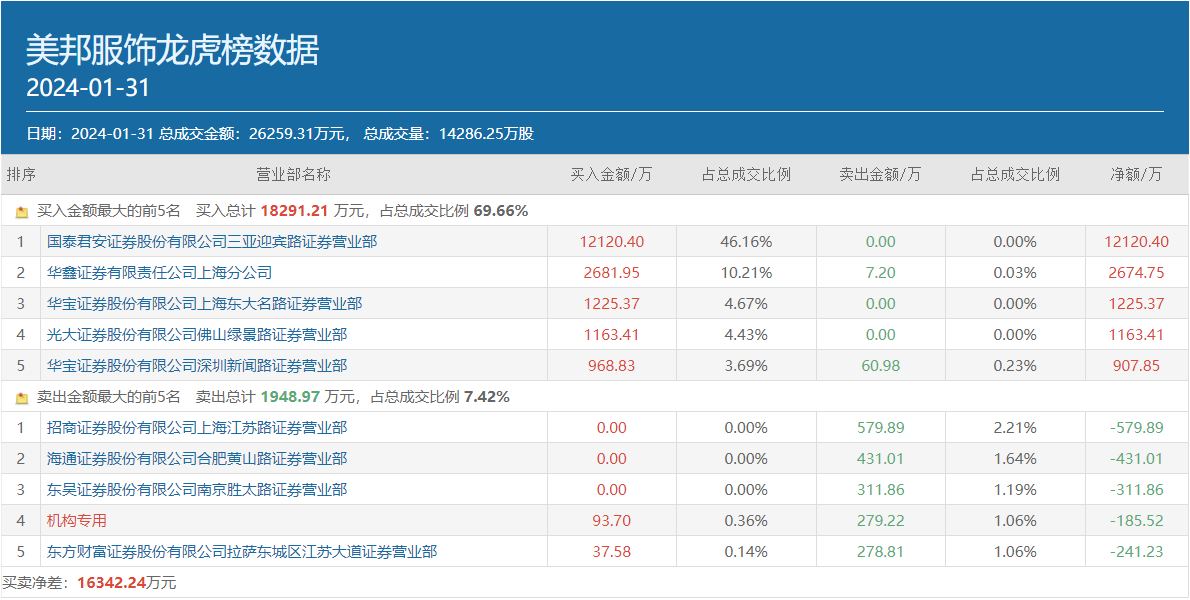Click the 买卖净差 16342.24 value
This screenshot has height=600, width=1190.
119,583
